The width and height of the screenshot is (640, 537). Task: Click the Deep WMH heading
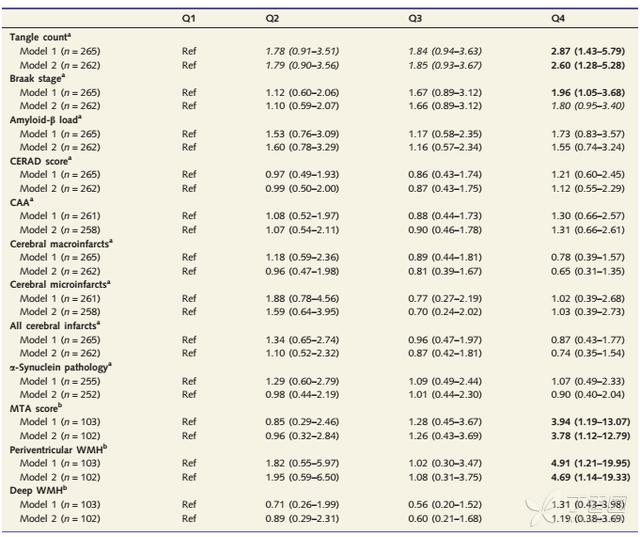tap(38, 490)
